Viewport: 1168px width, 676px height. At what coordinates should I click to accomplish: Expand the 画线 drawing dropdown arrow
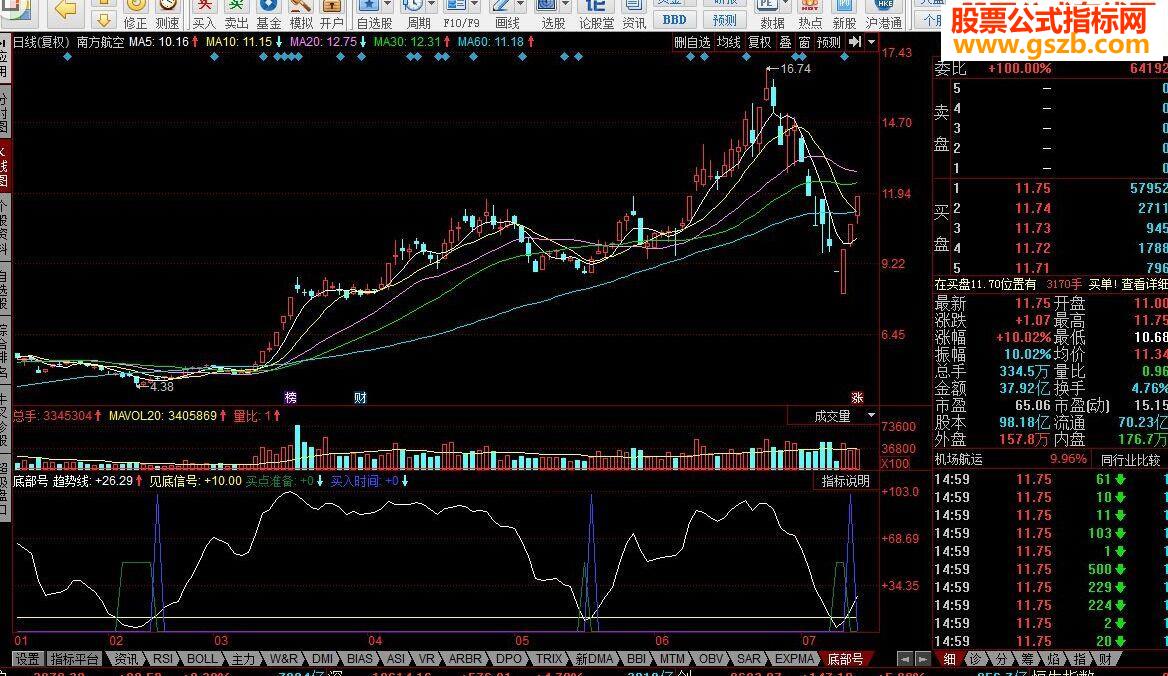coord(520,5)
